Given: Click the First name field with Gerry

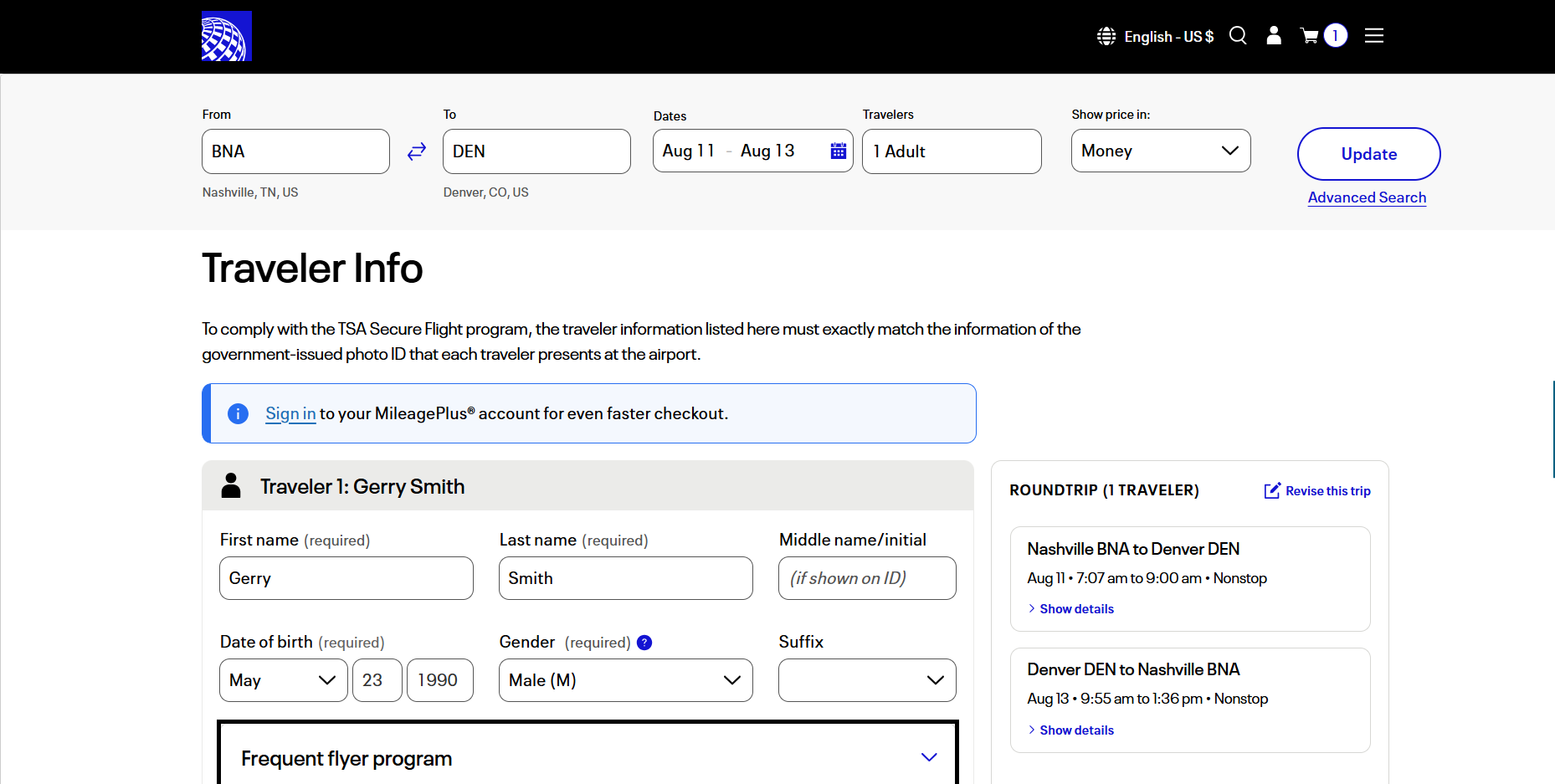Looking at the screenshot, I should (x=346, y=578).
